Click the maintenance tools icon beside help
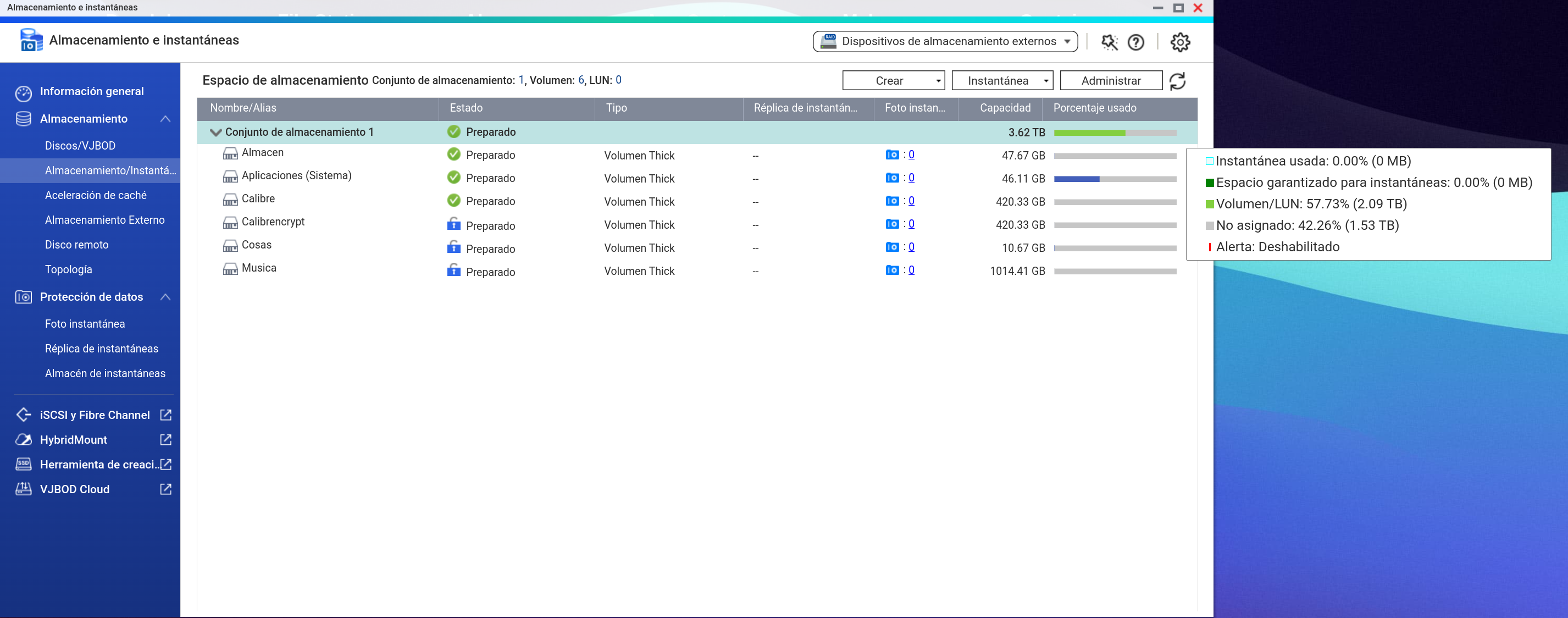This screenshot has width=1568, height=618. coord(1109,42)
